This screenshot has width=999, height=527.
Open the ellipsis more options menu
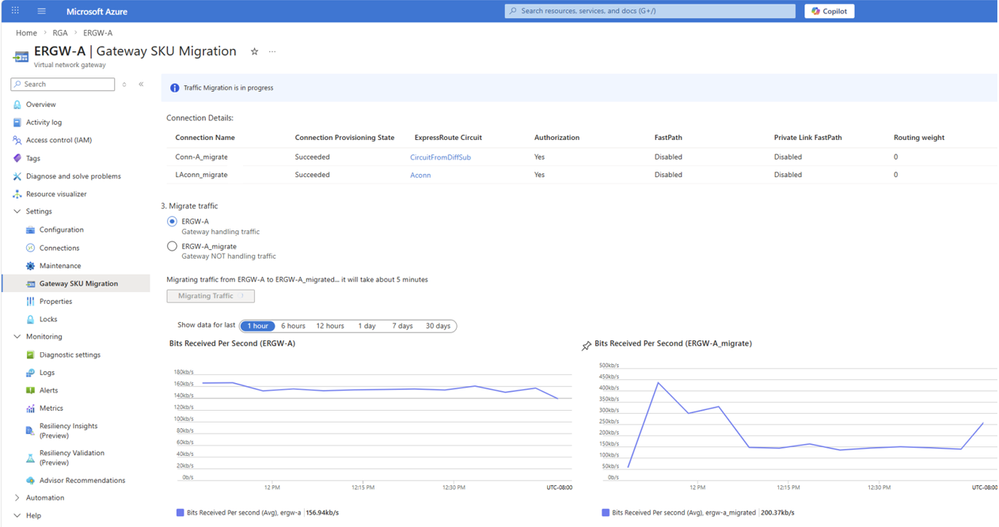tap(272, 51)
